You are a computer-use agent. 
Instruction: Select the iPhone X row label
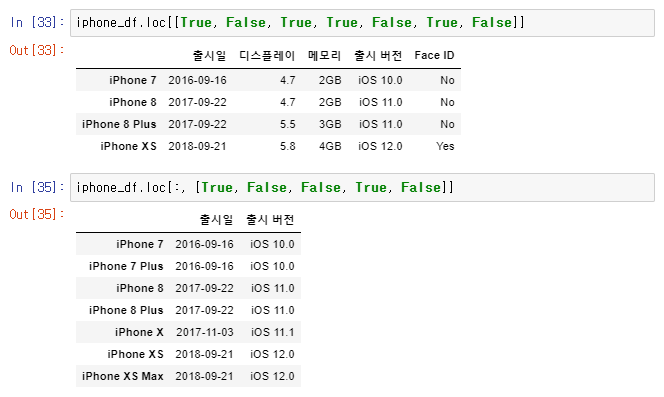click(139, 332)
